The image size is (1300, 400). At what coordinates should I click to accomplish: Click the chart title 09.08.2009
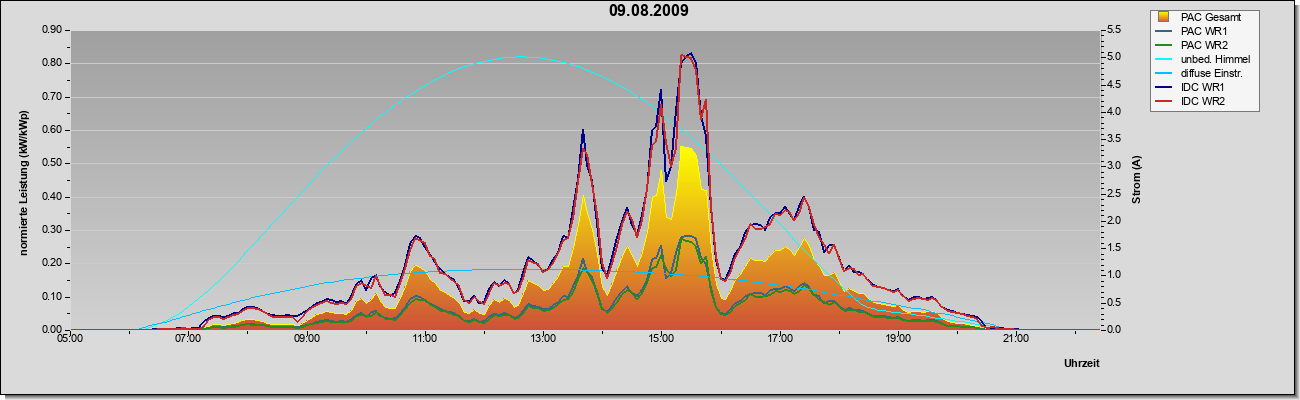pyautogui.click(x=648, y=11)
